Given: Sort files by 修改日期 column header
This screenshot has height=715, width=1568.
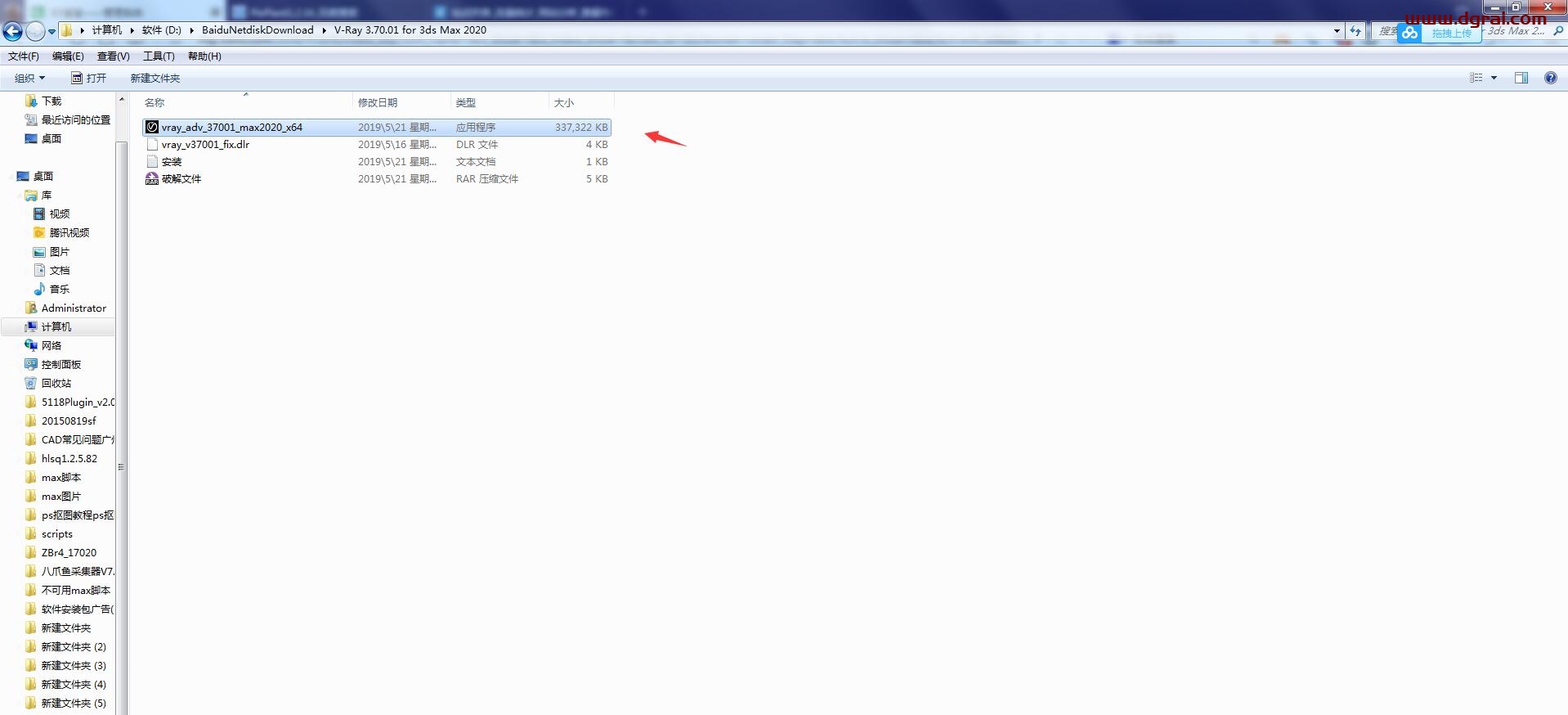Looking at the screenshot, I should pos(378,103).
